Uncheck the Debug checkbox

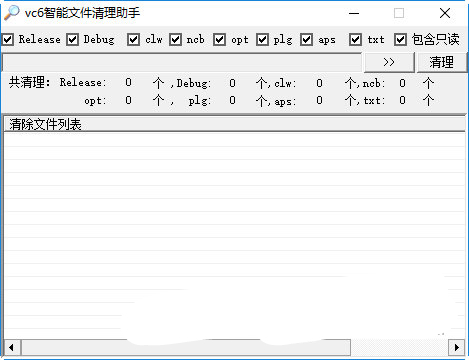[x=72, y=40]
